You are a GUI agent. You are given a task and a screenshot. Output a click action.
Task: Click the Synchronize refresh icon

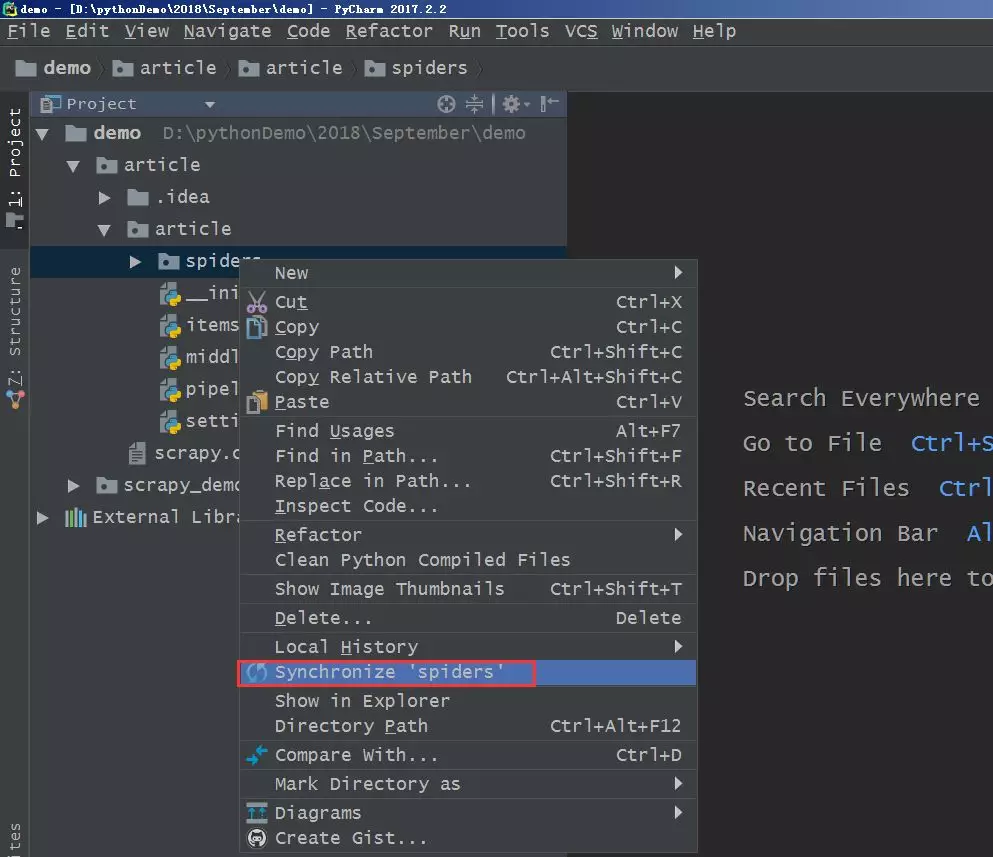(256, 672)
